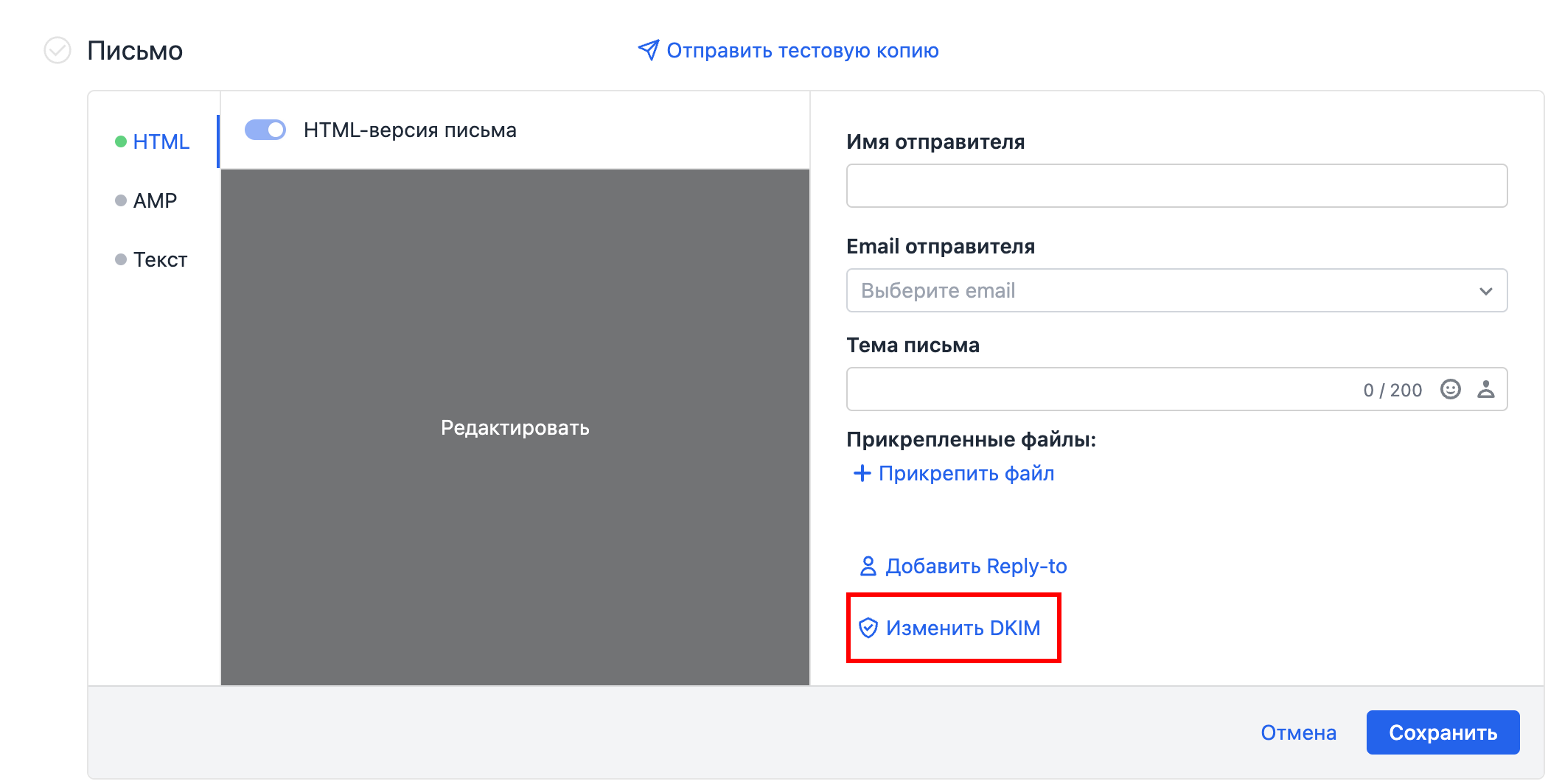Click the plus icon to attach a file
1548x784 pixels.
coord(861,473)
